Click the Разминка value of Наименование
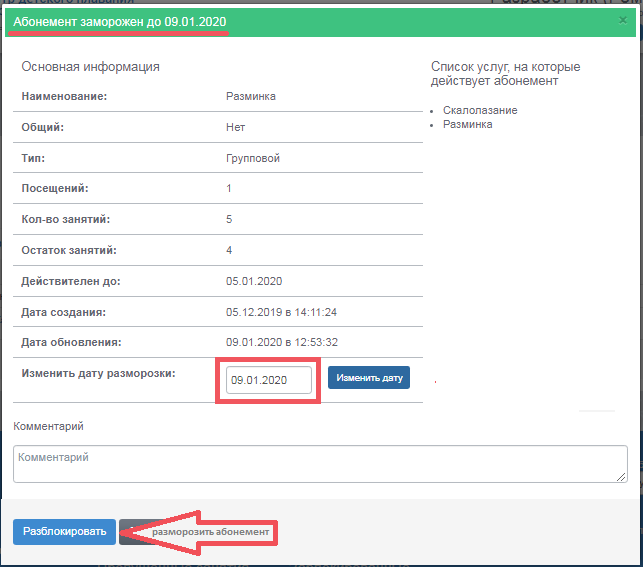 tap(251, 96)
